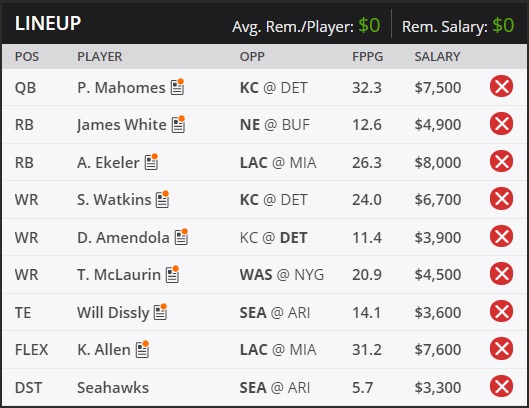Select the FPPG column header
Image resolution: width=529 pixels, height=408 pixels.
[x=367, y=56]
